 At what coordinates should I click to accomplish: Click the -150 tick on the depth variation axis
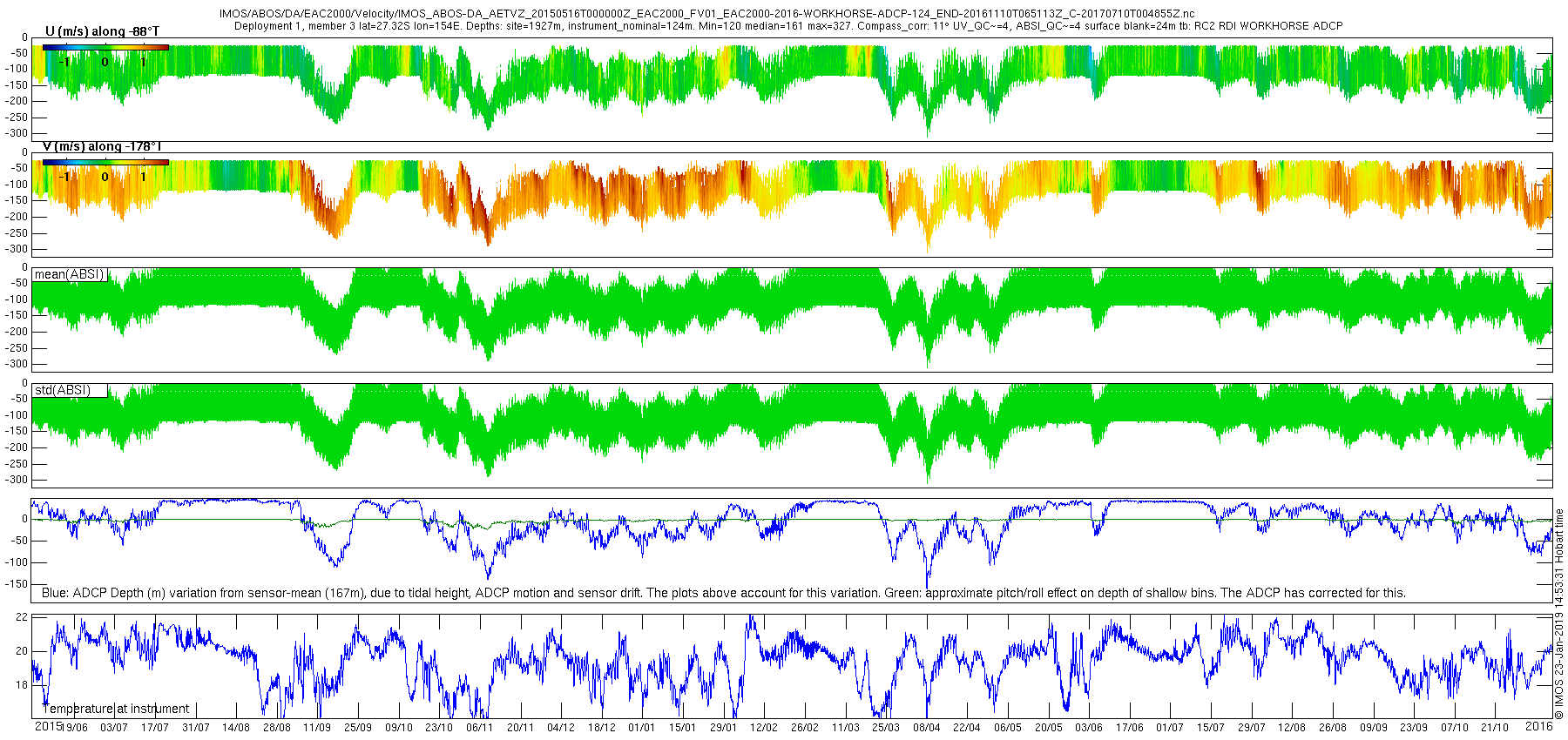tap(16, 584)
